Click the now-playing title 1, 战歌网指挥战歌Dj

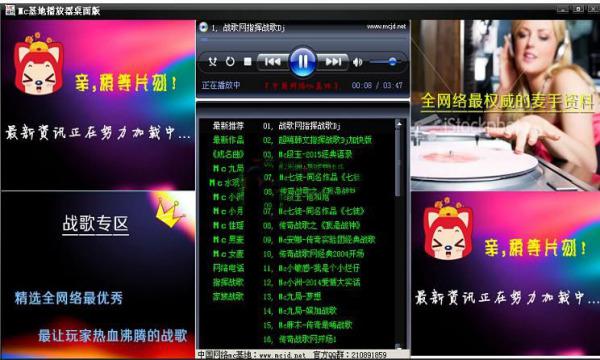pos(248,28)
